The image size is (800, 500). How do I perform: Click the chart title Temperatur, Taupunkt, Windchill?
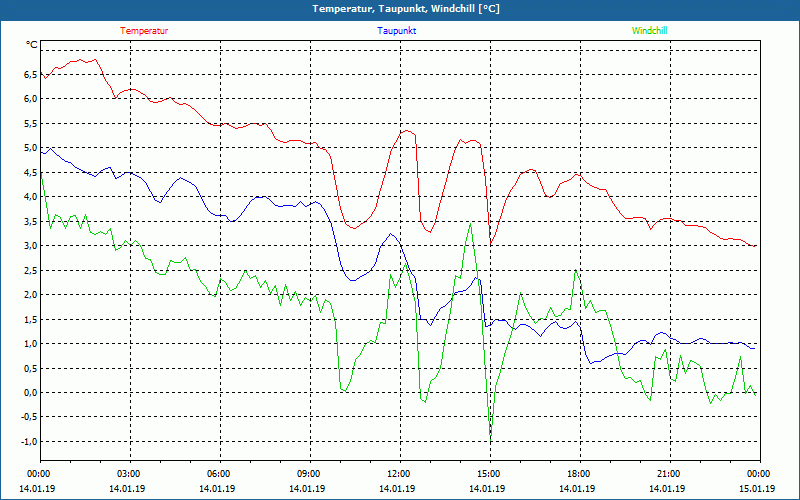click(x=406, y=9)
